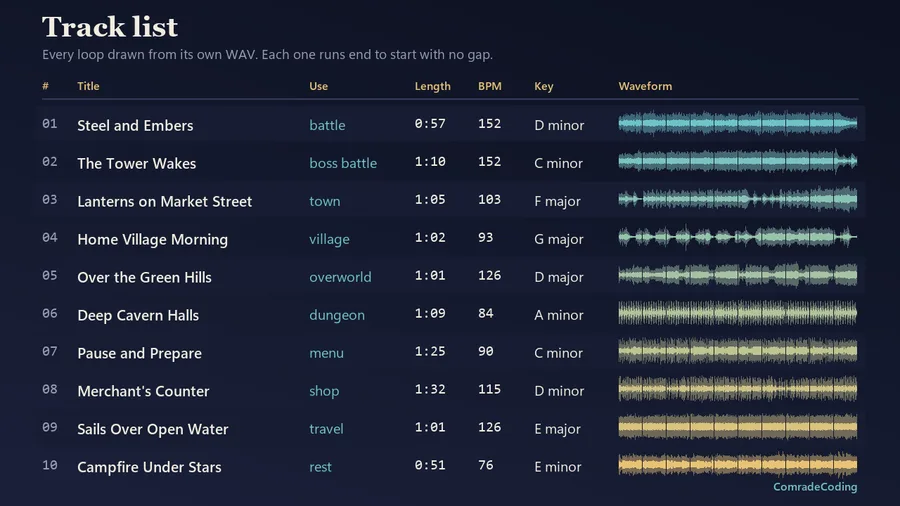The width and height of the screenshot is (900, 506).
Task: Click Deep Cavern Halls track title
Action: pos(138,315)
